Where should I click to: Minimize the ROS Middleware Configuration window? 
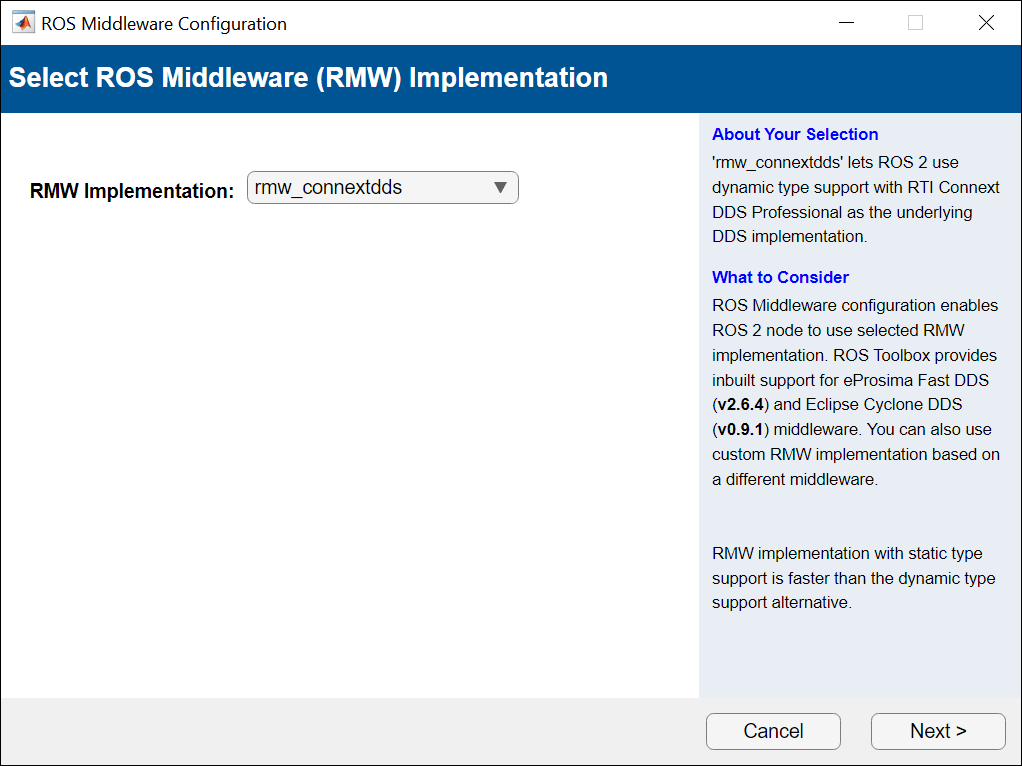(847, 23)
